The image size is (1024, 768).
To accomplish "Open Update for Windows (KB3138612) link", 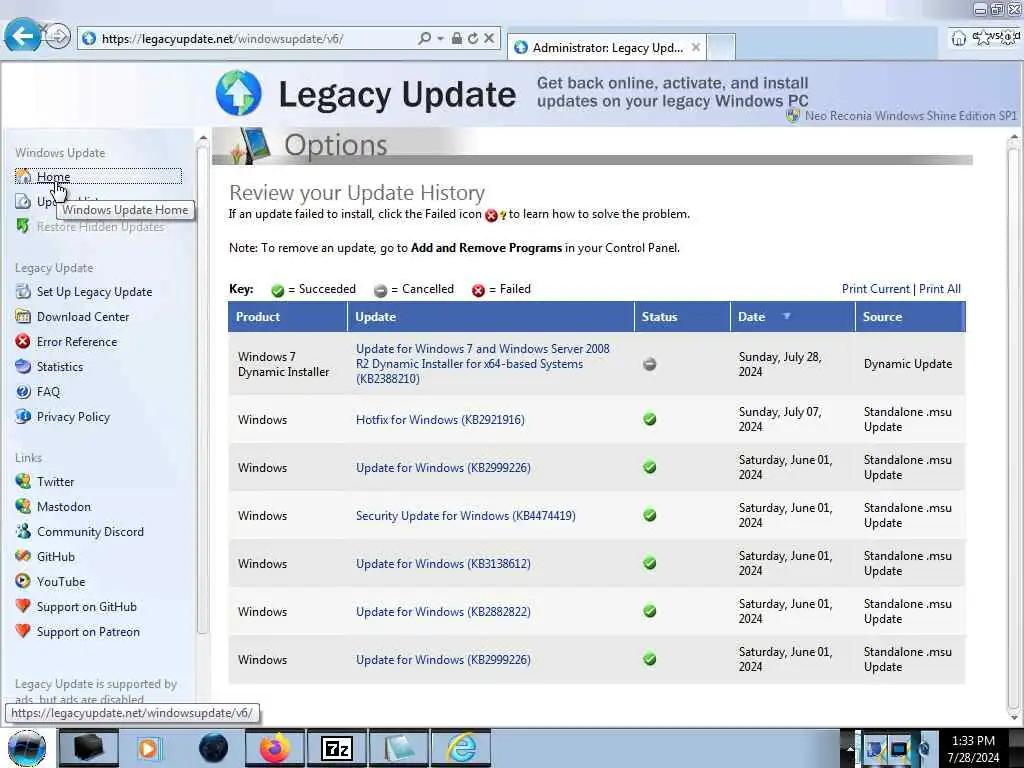I will 443,564.
